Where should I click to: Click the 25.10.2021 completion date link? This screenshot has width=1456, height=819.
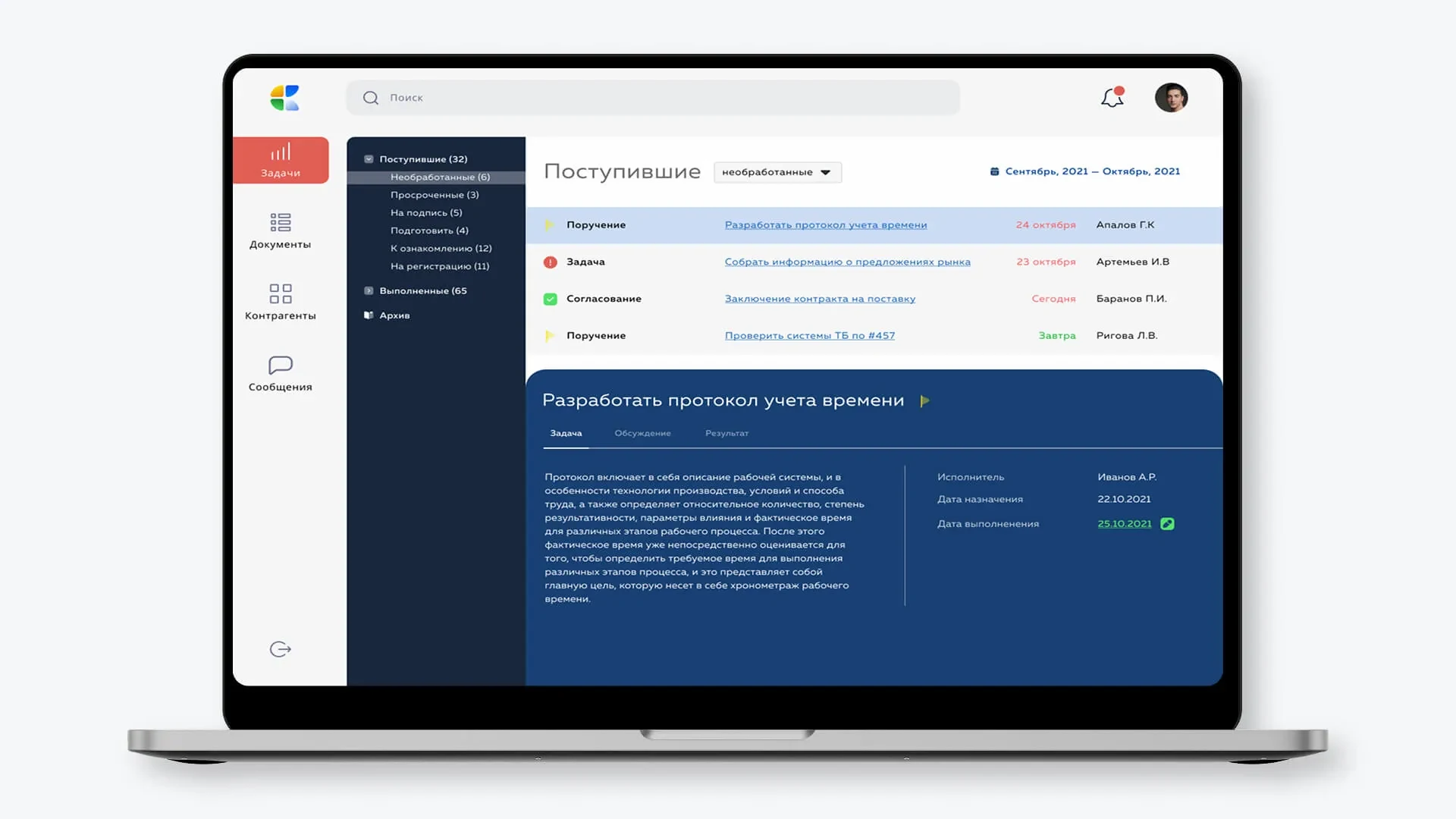[x=1125, y=524]
